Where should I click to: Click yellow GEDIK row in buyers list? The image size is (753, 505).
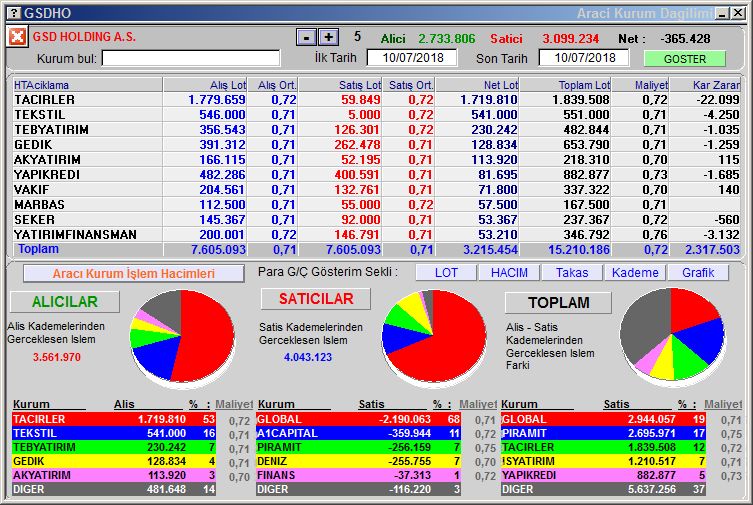coord(114,461)
